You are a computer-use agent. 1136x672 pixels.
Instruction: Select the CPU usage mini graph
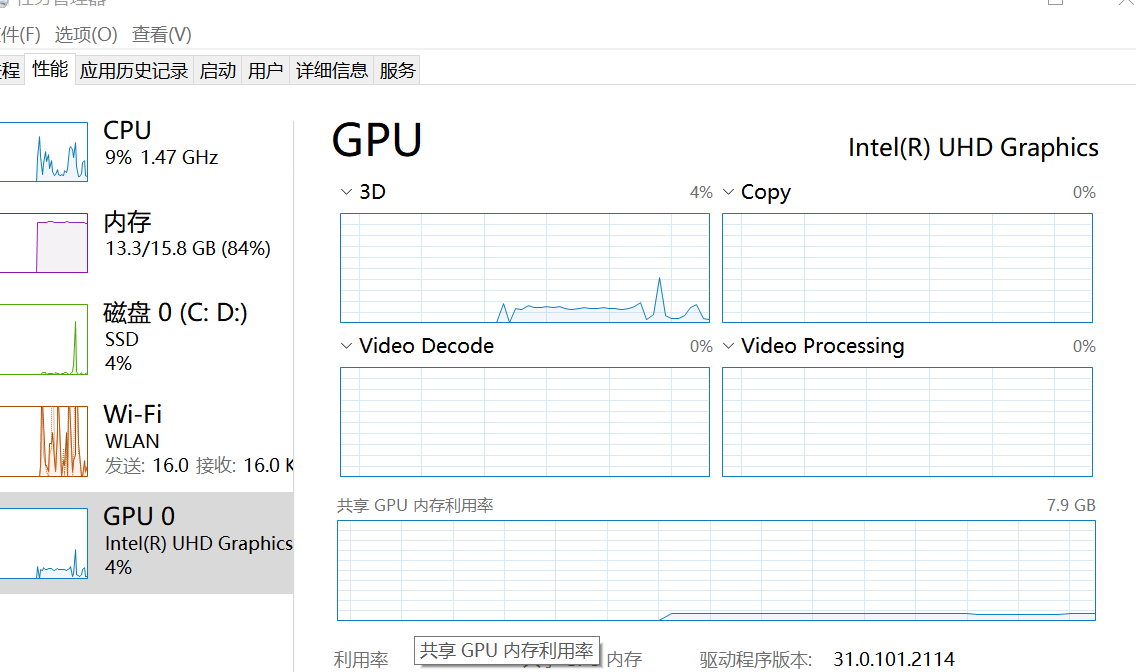43,151
